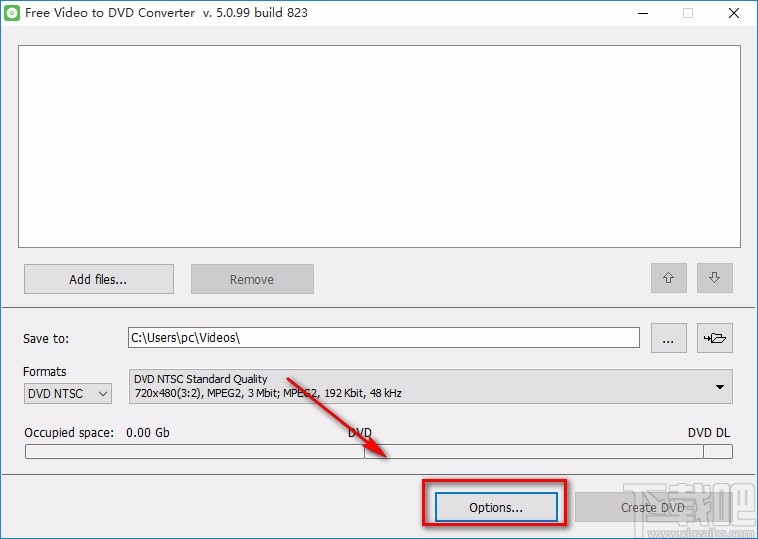Click the DVD DL label

709,432
